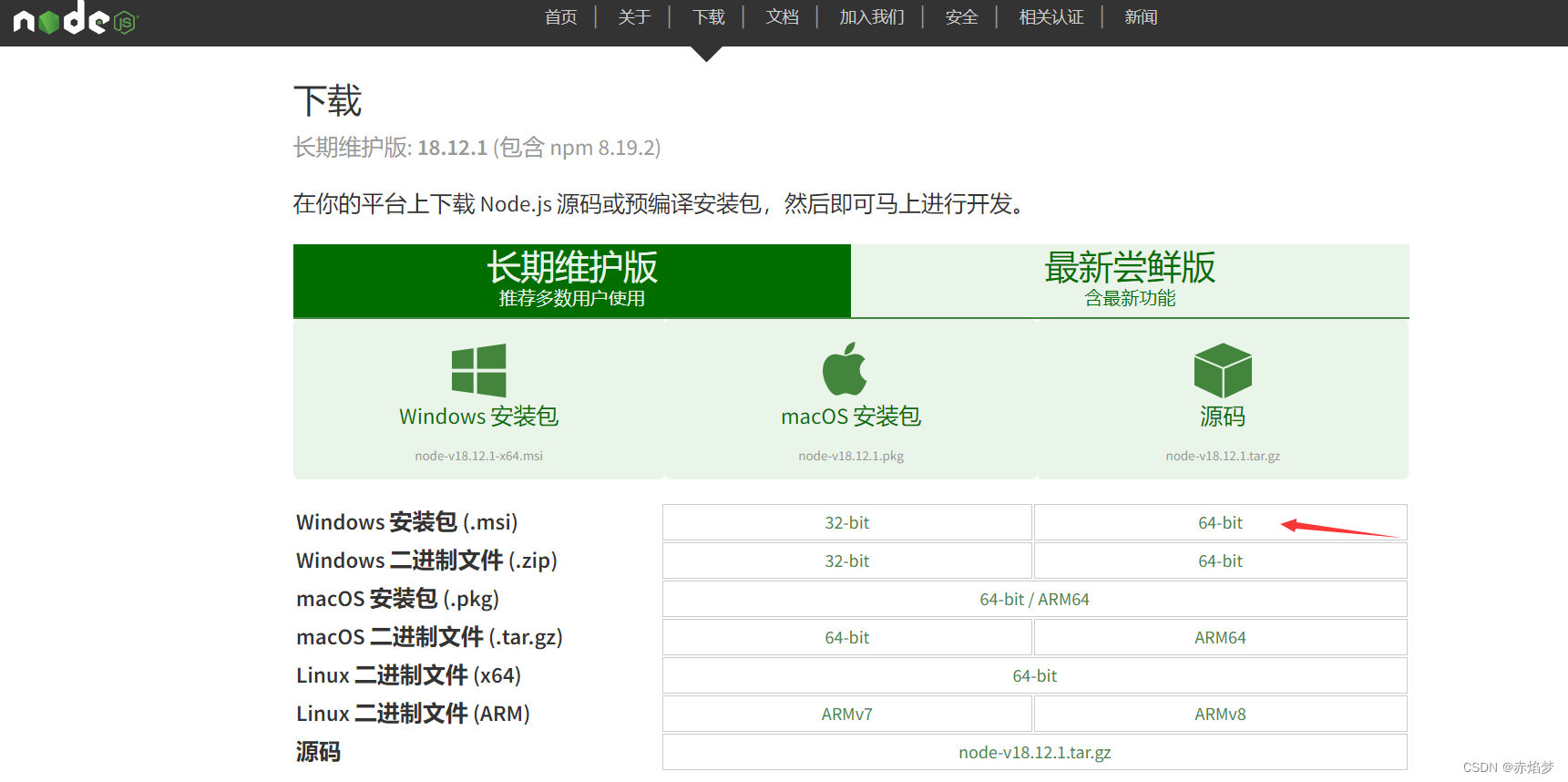Click the source code cube icon

click(x=1223, y=370)
